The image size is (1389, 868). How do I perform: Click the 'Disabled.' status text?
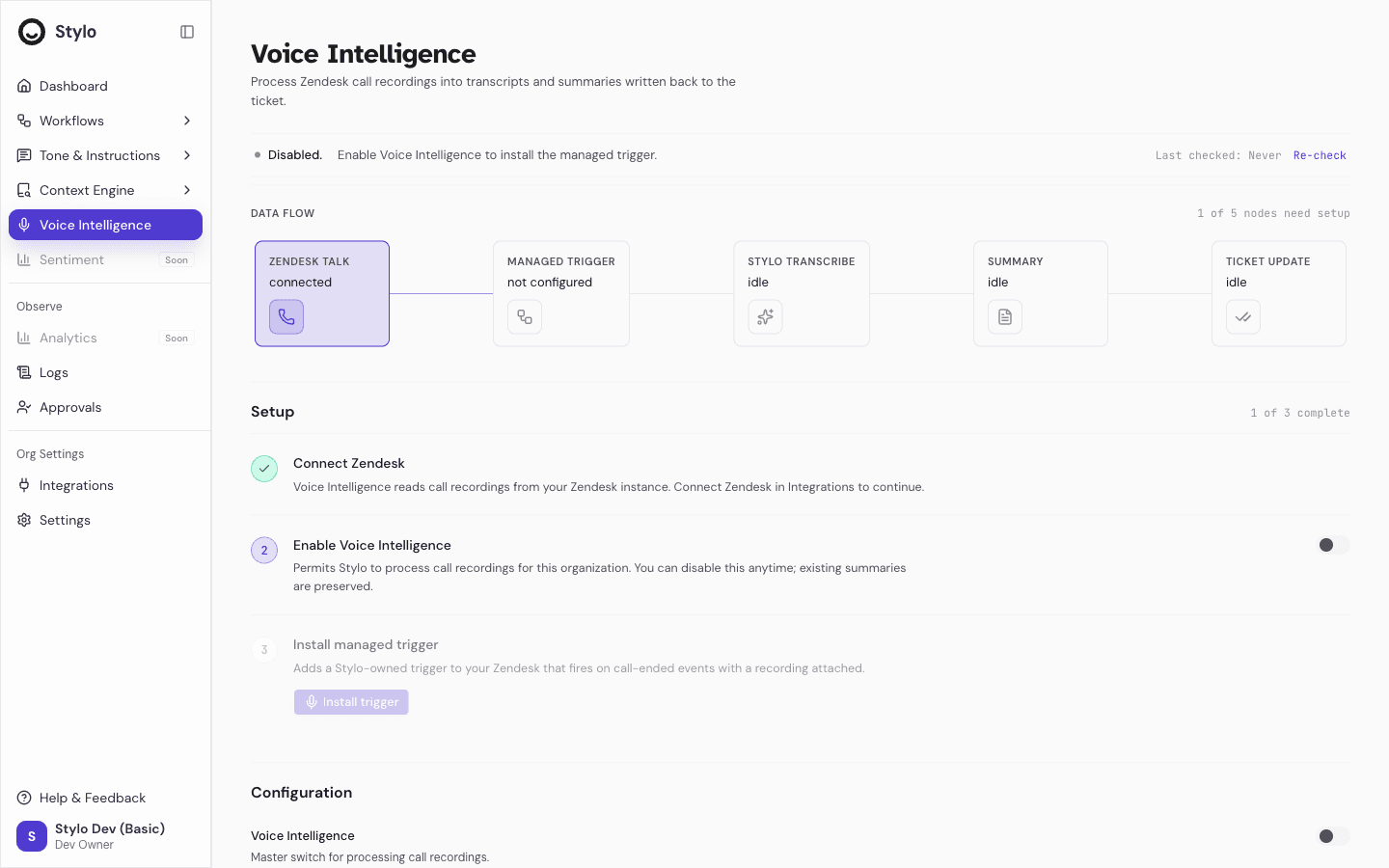click(295, 155)
